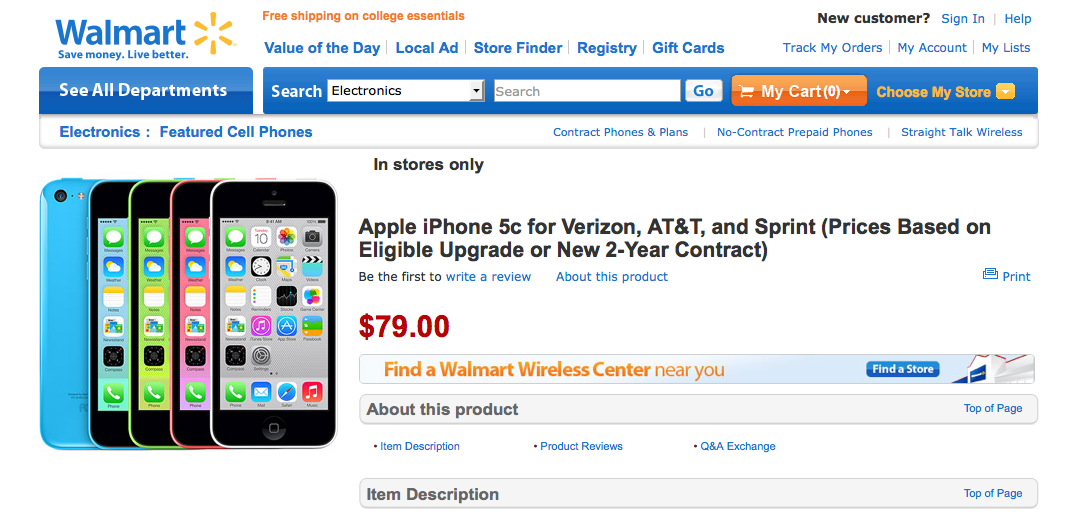Click Top of Page beside About this product

992,408
